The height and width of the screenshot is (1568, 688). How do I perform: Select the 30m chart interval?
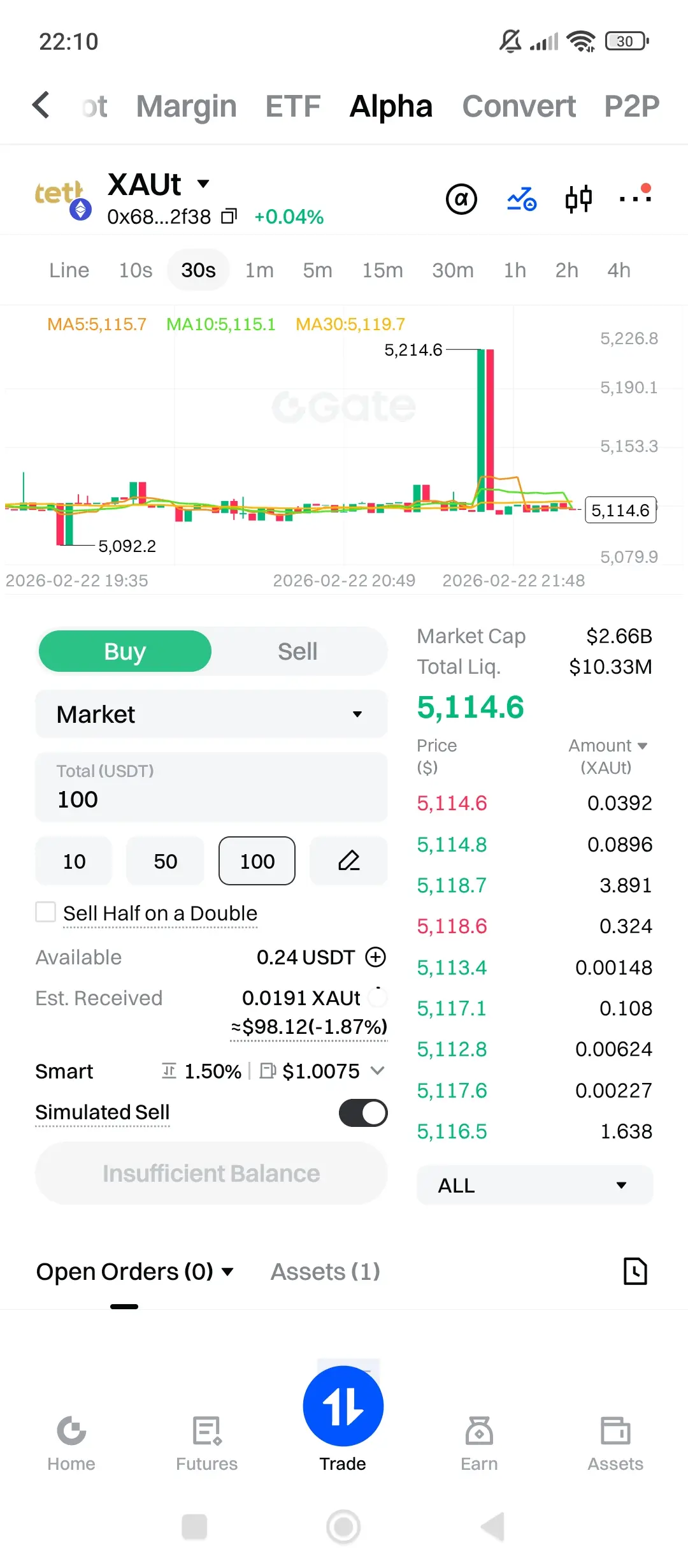pos(453,270)
